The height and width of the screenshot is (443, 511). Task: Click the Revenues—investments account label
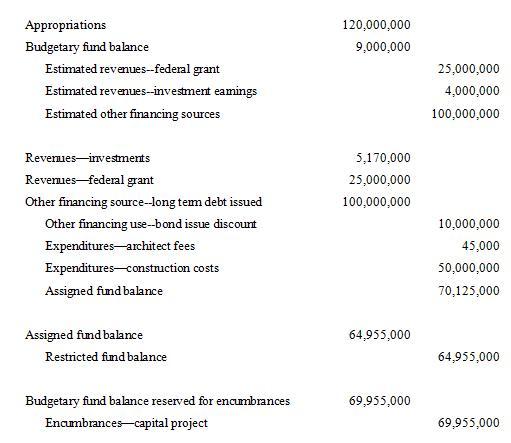tap(87, 158)
